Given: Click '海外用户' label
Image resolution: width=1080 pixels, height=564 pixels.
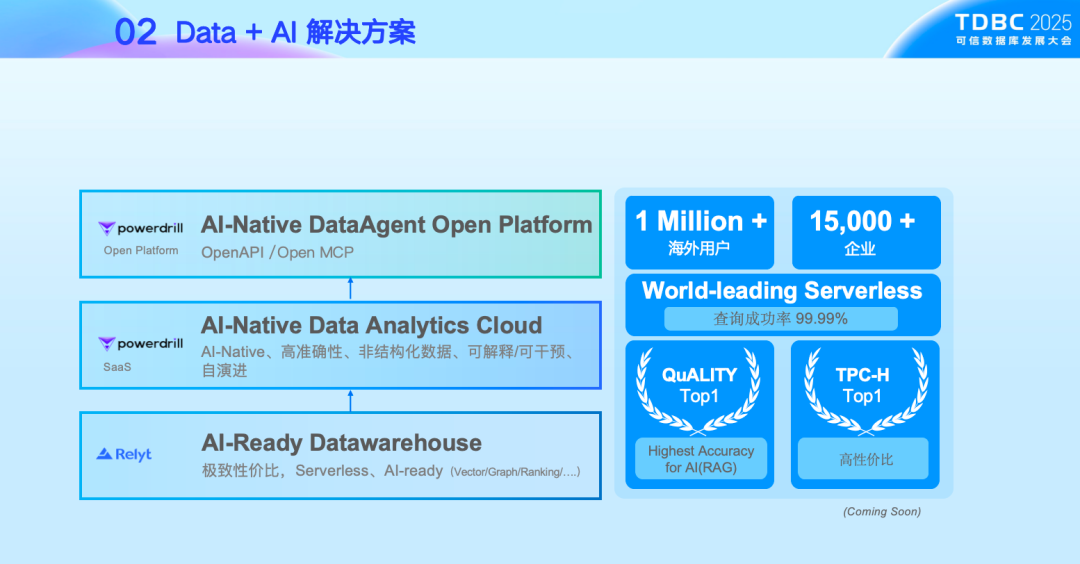Looking at the screenshot, I should [699, 249].
